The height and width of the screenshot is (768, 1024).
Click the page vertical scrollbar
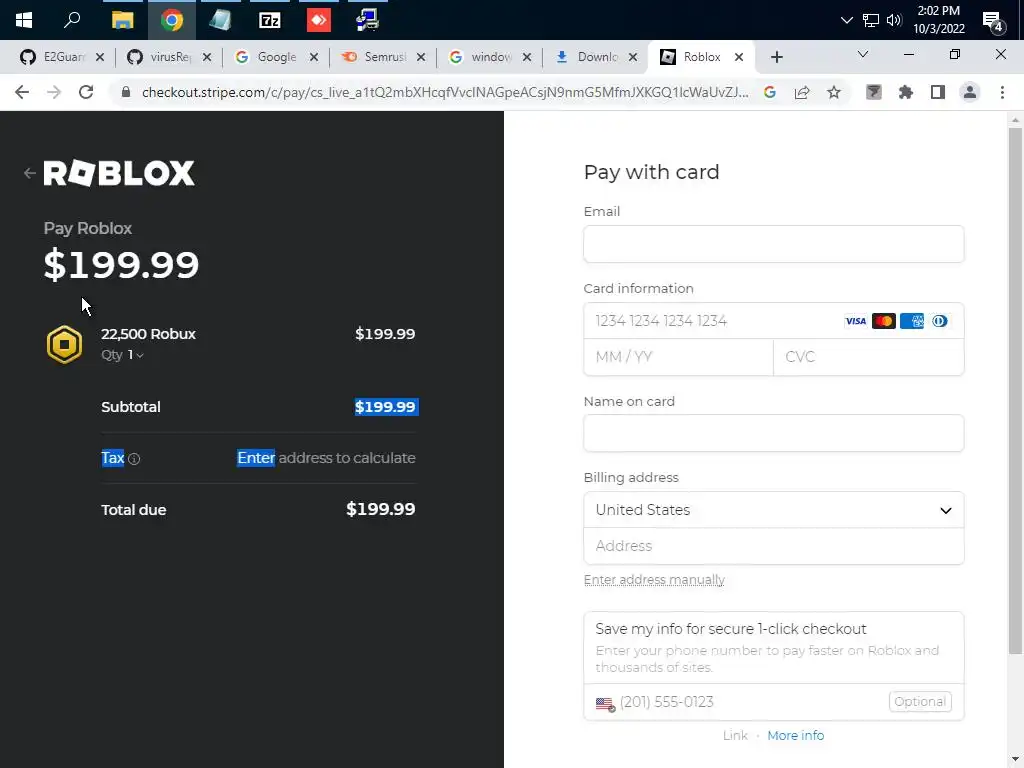point(1014,390)
